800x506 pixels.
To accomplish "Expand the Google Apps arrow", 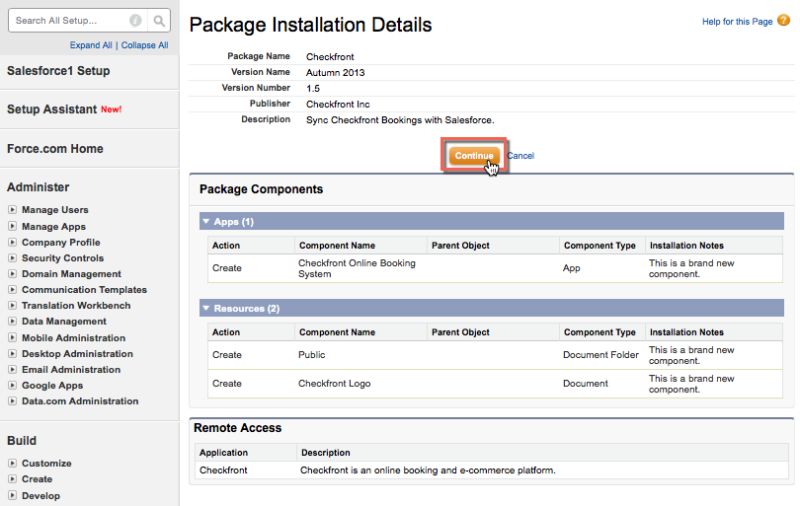I will pyautogui.click(x=12, y=385).
